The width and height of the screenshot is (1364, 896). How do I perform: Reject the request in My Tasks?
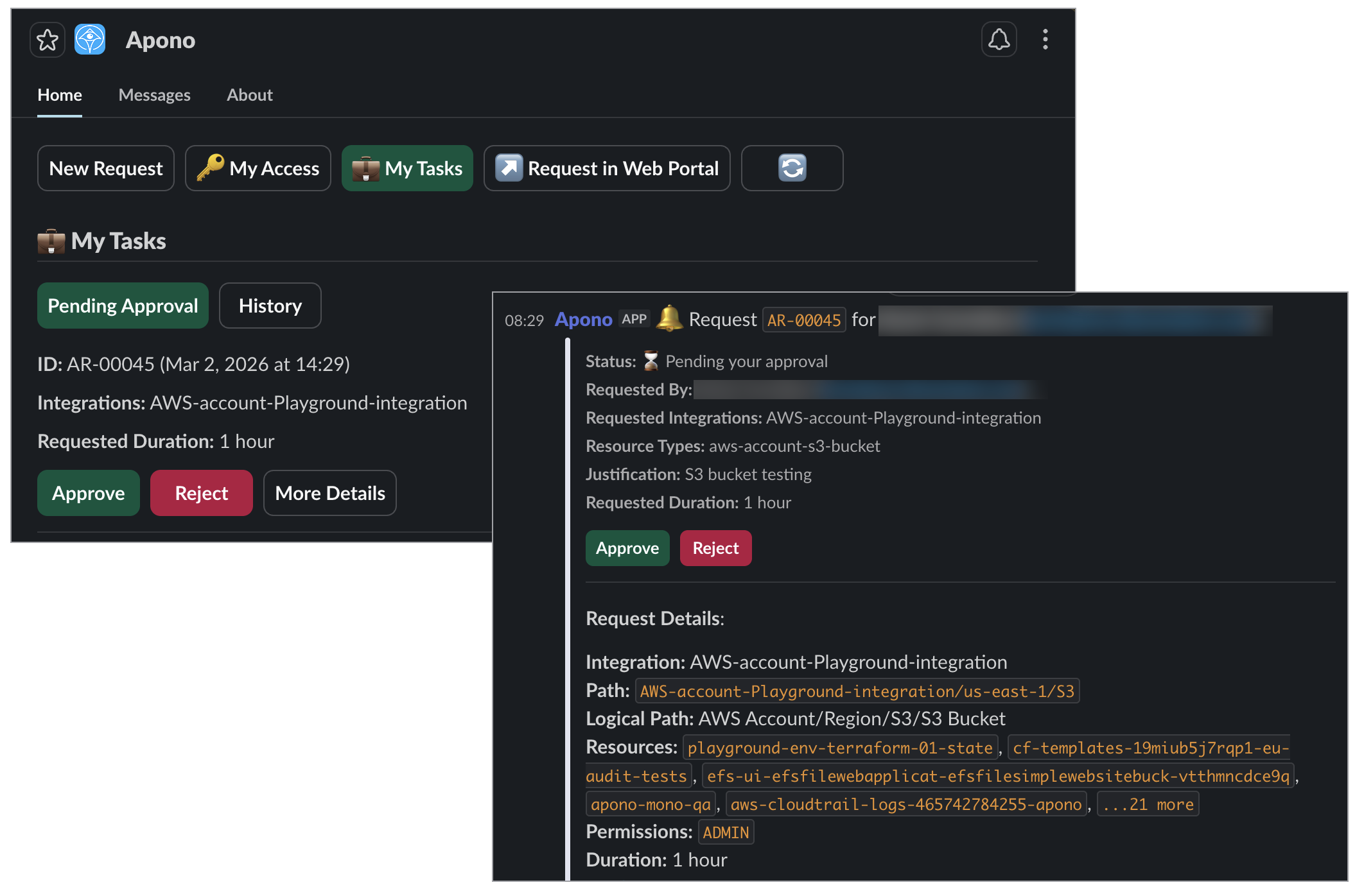click(x=201, y=493)
